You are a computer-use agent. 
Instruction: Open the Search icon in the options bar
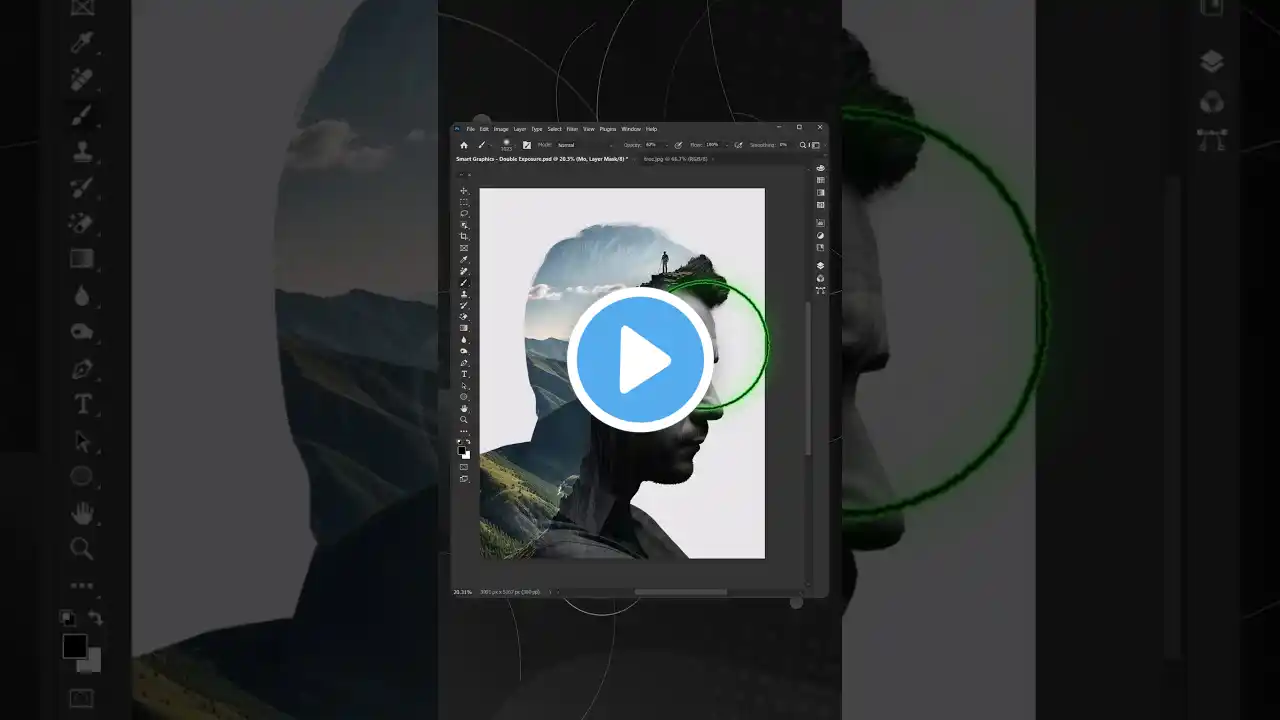(803, 145)
